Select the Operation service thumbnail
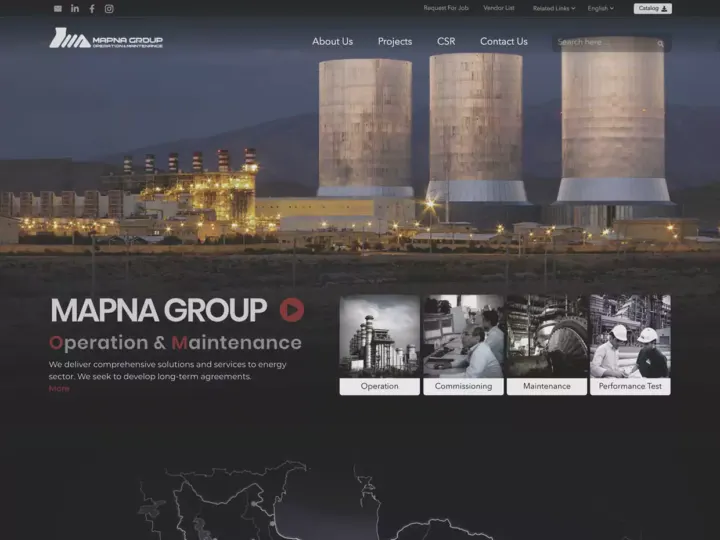Image resolution: width=720 pixels, height=540 pixels. 379,345
